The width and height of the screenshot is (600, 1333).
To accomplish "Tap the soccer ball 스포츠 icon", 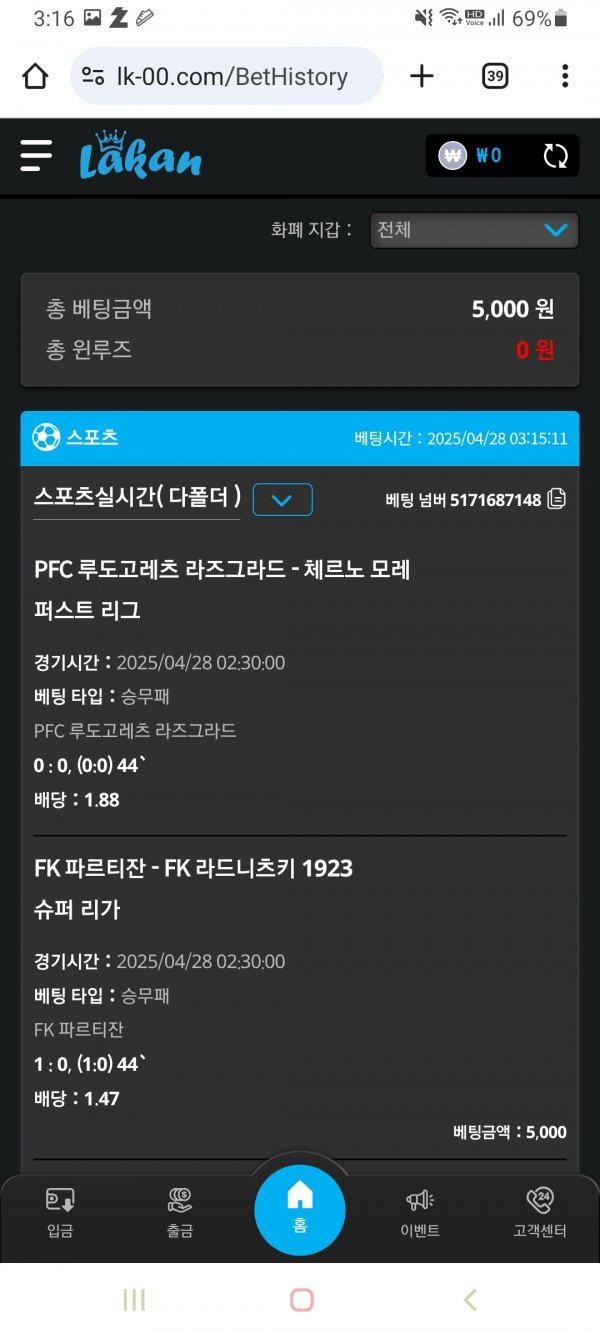I will 46,438.
